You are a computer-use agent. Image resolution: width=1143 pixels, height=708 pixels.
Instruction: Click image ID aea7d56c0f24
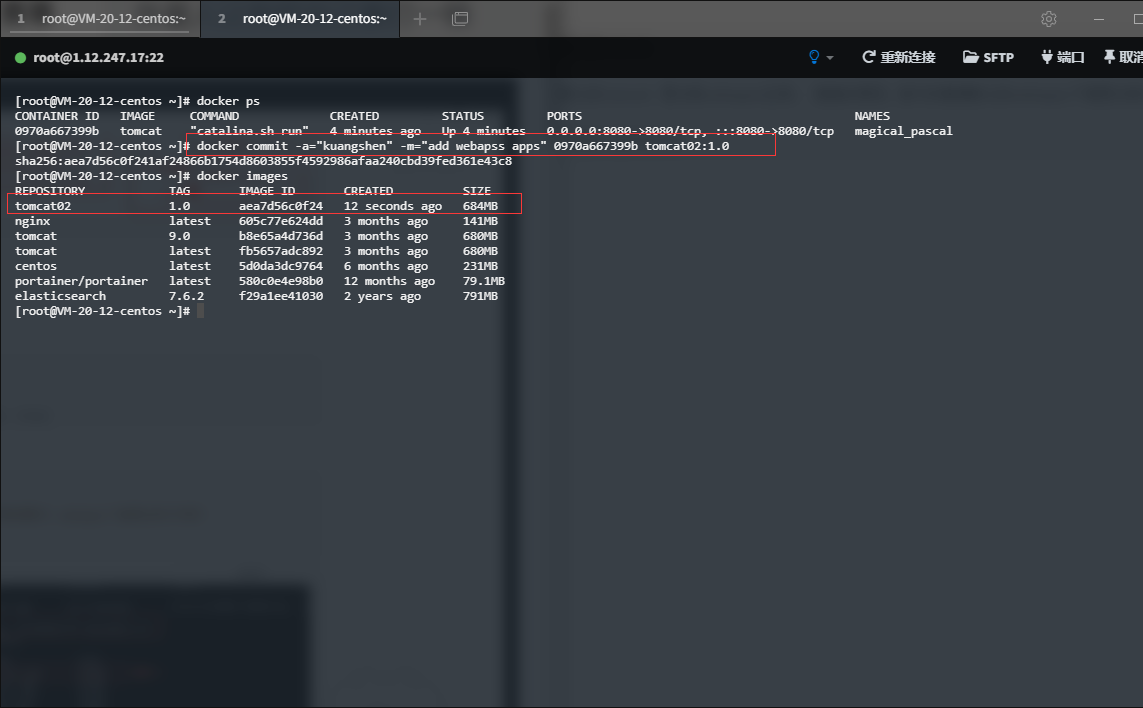pos(281,206)
